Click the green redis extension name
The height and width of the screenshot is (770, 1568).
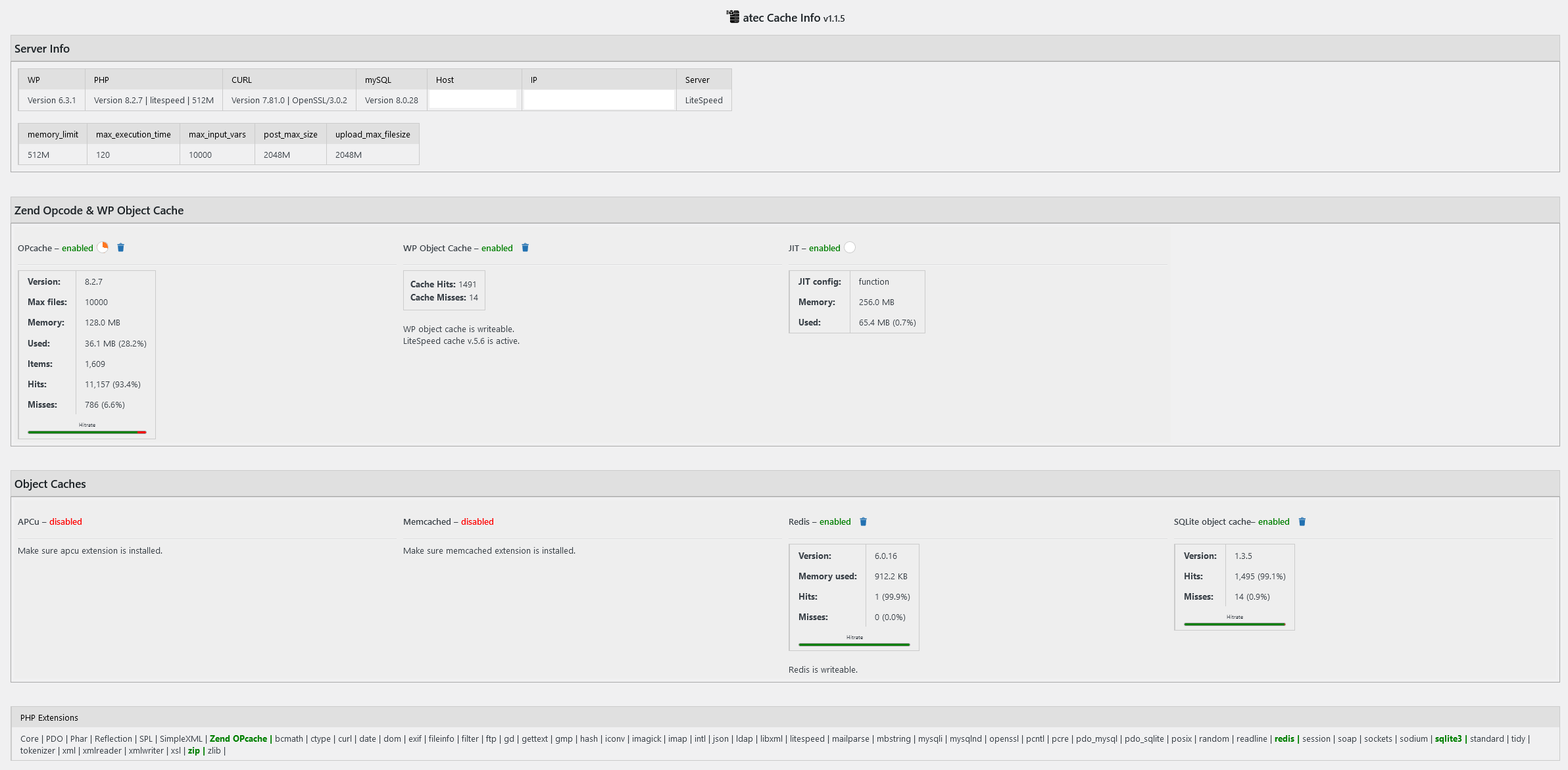point(1284,738)
